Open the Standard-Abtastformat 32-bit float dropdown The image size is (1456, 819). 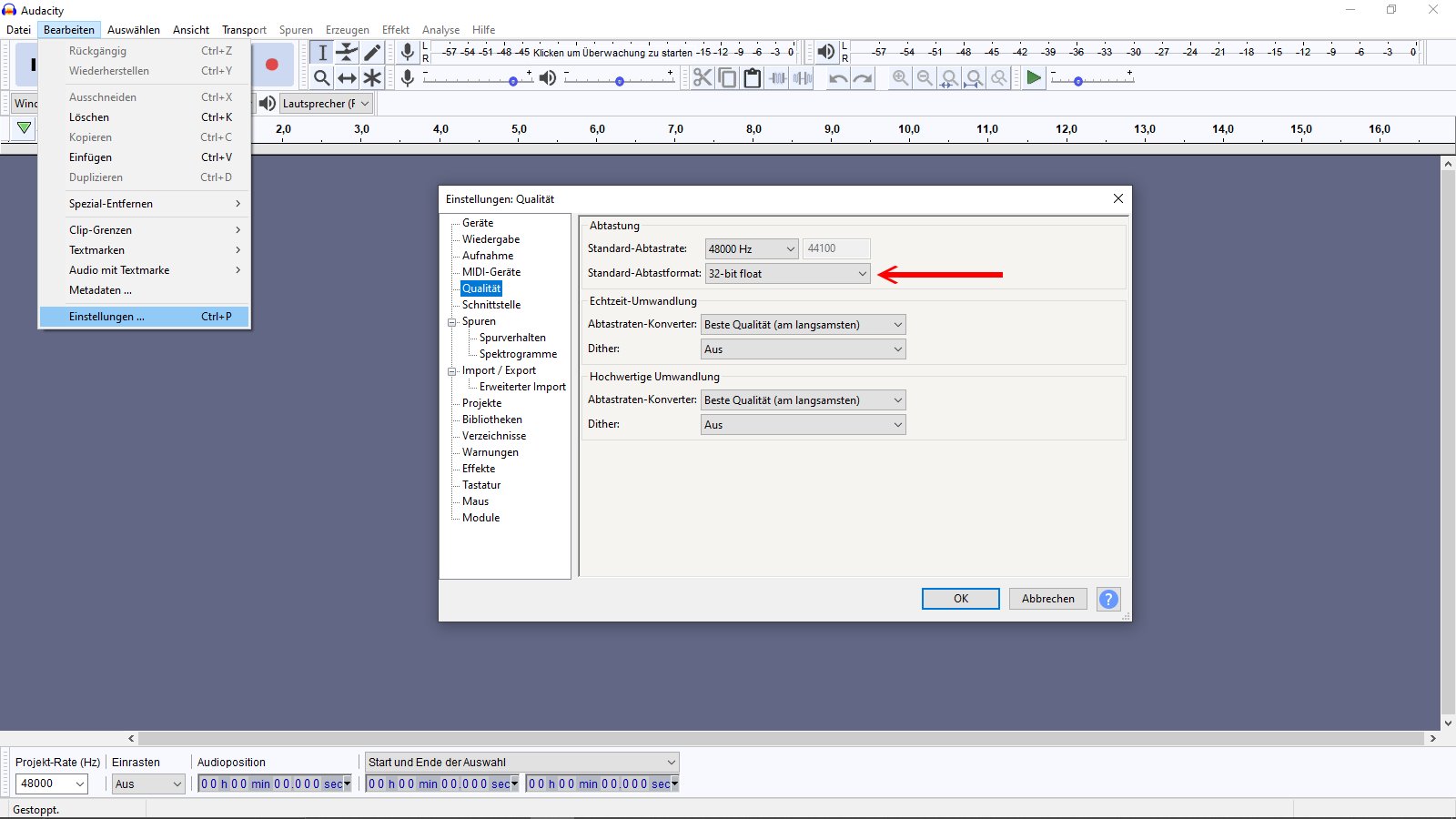[788, 273]
